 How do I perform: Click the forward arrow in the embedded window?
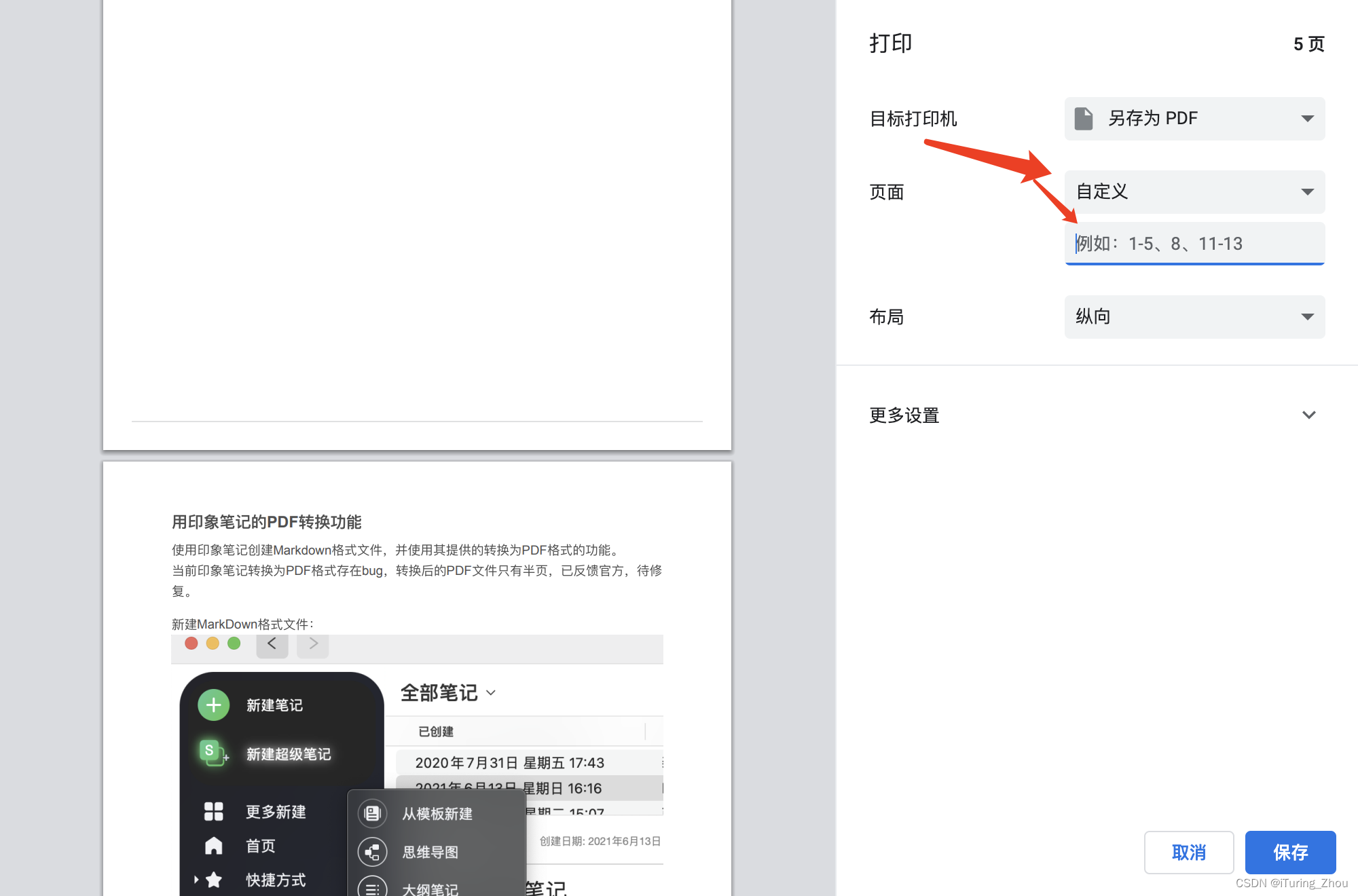[x=313, y=643]
